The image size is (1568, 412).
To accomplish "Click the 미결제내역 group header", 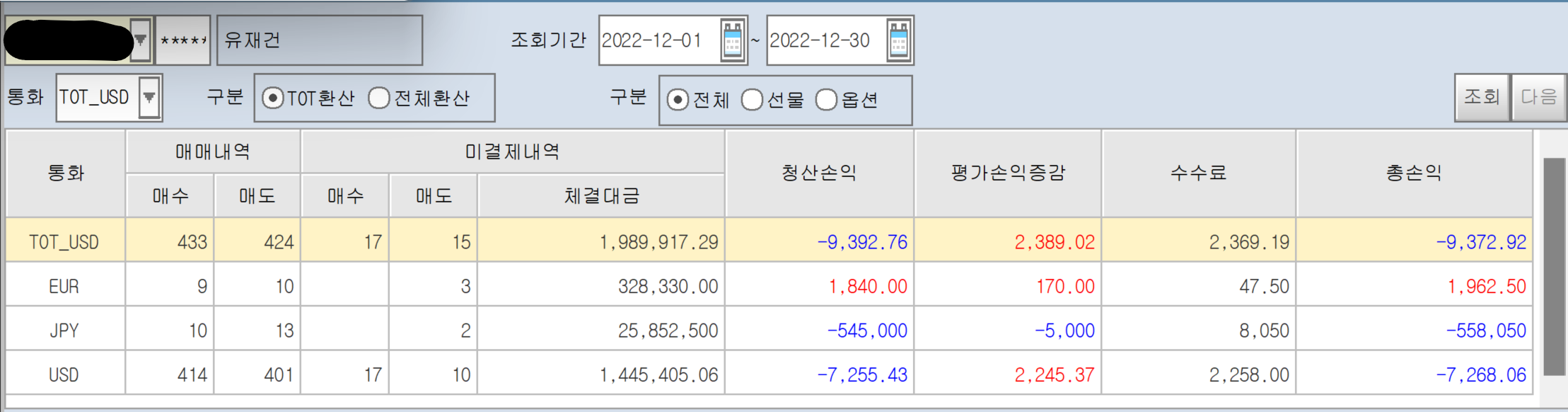I will click(513, 151).
